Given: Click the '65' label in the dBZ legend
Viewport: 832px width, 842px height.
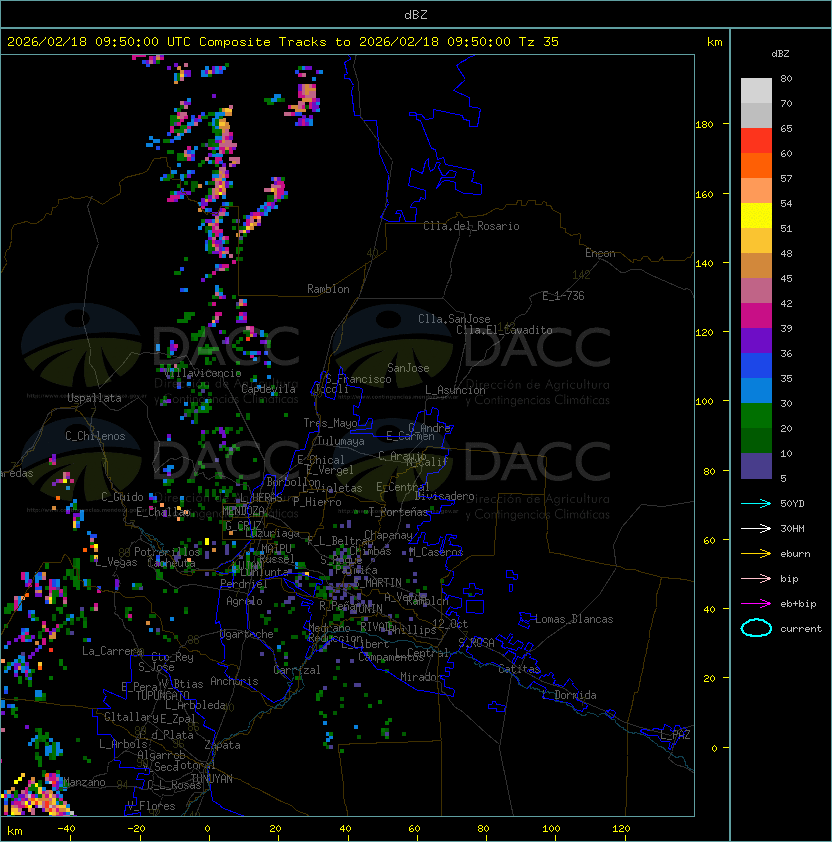Looking at the screenshot, I should (x=786, y=128).
